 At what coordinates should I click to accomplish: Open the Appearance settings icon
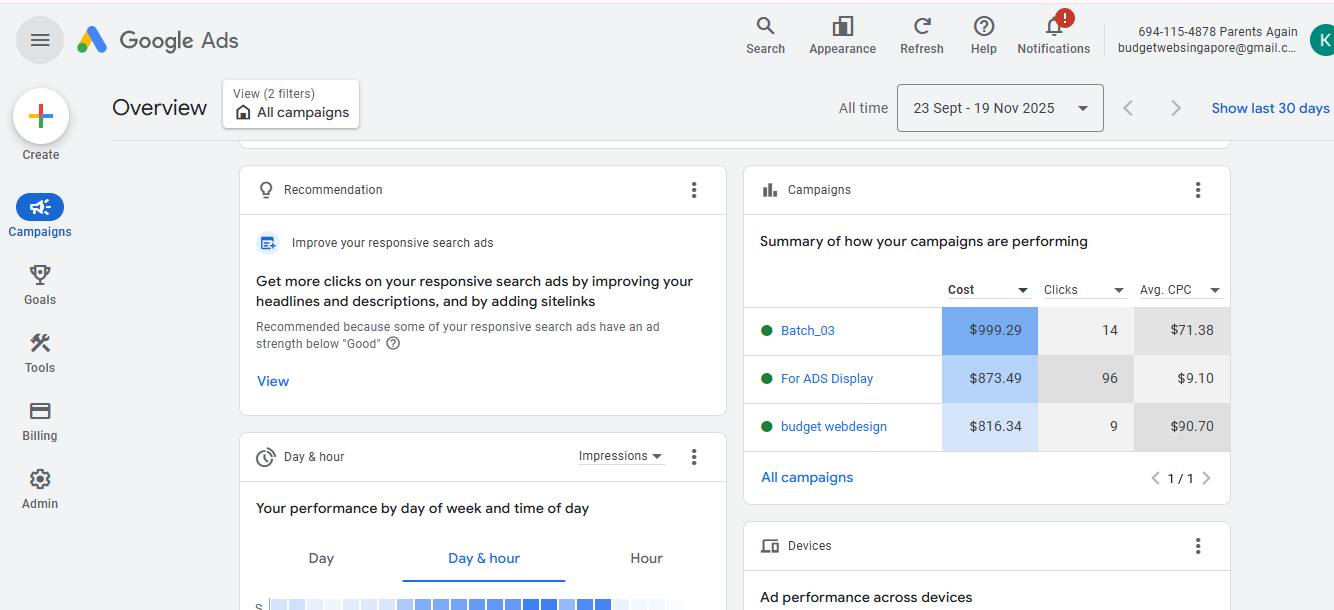pos(842,27)
